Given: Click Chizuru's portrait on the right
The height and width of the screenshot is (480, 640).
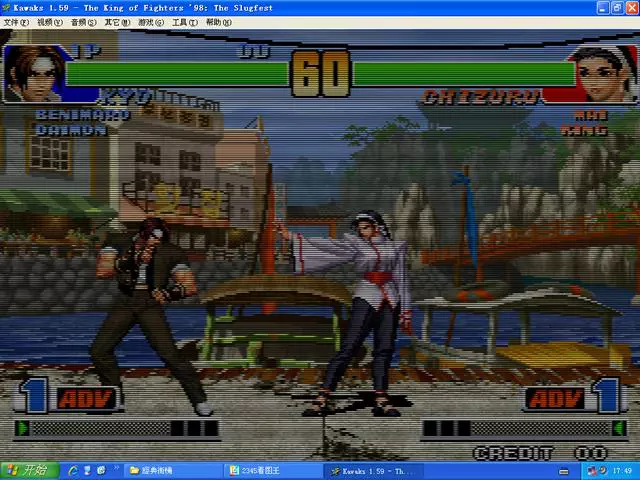Looking at the screenshot, I should click(x=603, y=73).
